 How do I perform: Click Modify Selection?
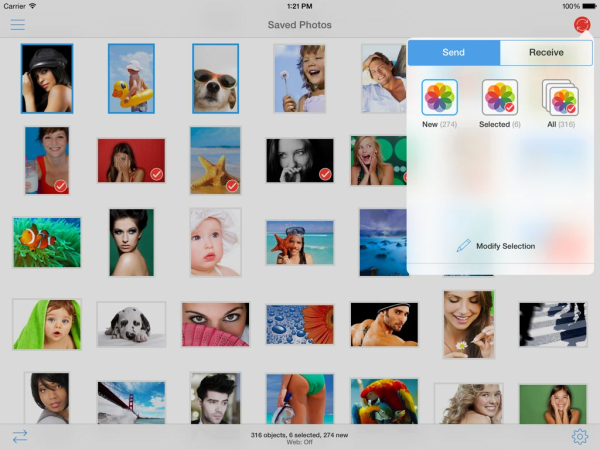505,246
